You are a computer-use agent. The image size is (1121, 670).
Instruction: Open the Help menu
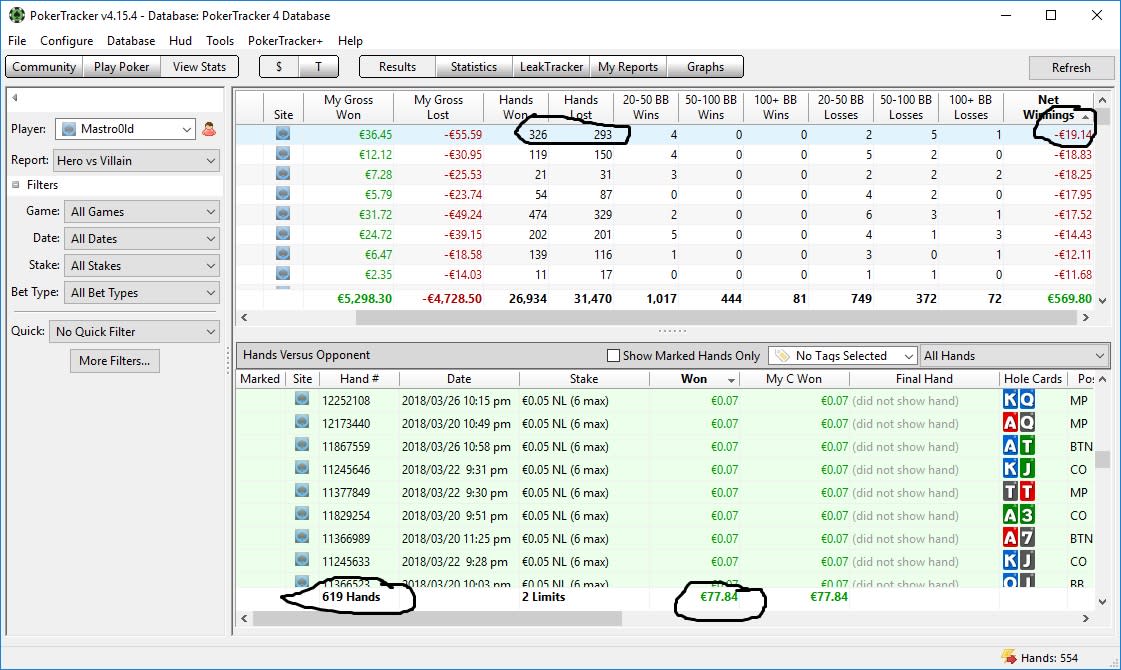(x=350, y=41)
